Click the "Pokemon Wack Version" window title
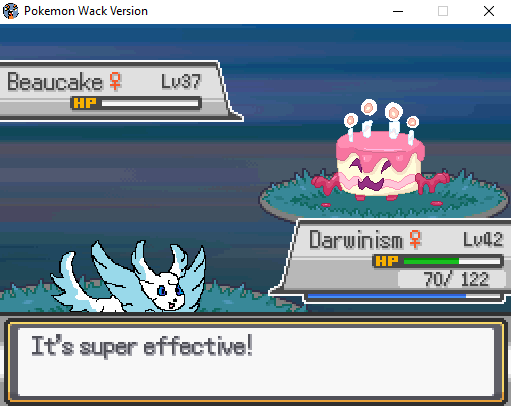The image size is (511, 406). click(86, 11)
